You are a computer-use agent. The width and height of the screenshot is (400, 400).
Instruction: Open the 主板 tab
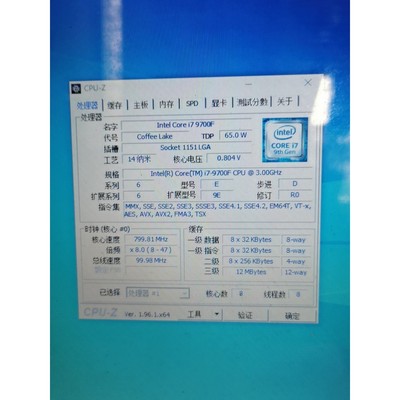[141, 104]
